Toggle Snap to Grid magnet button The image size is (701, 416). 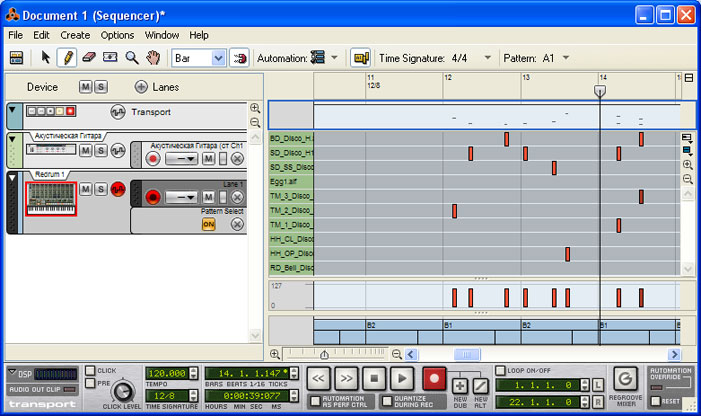(239, 58)
